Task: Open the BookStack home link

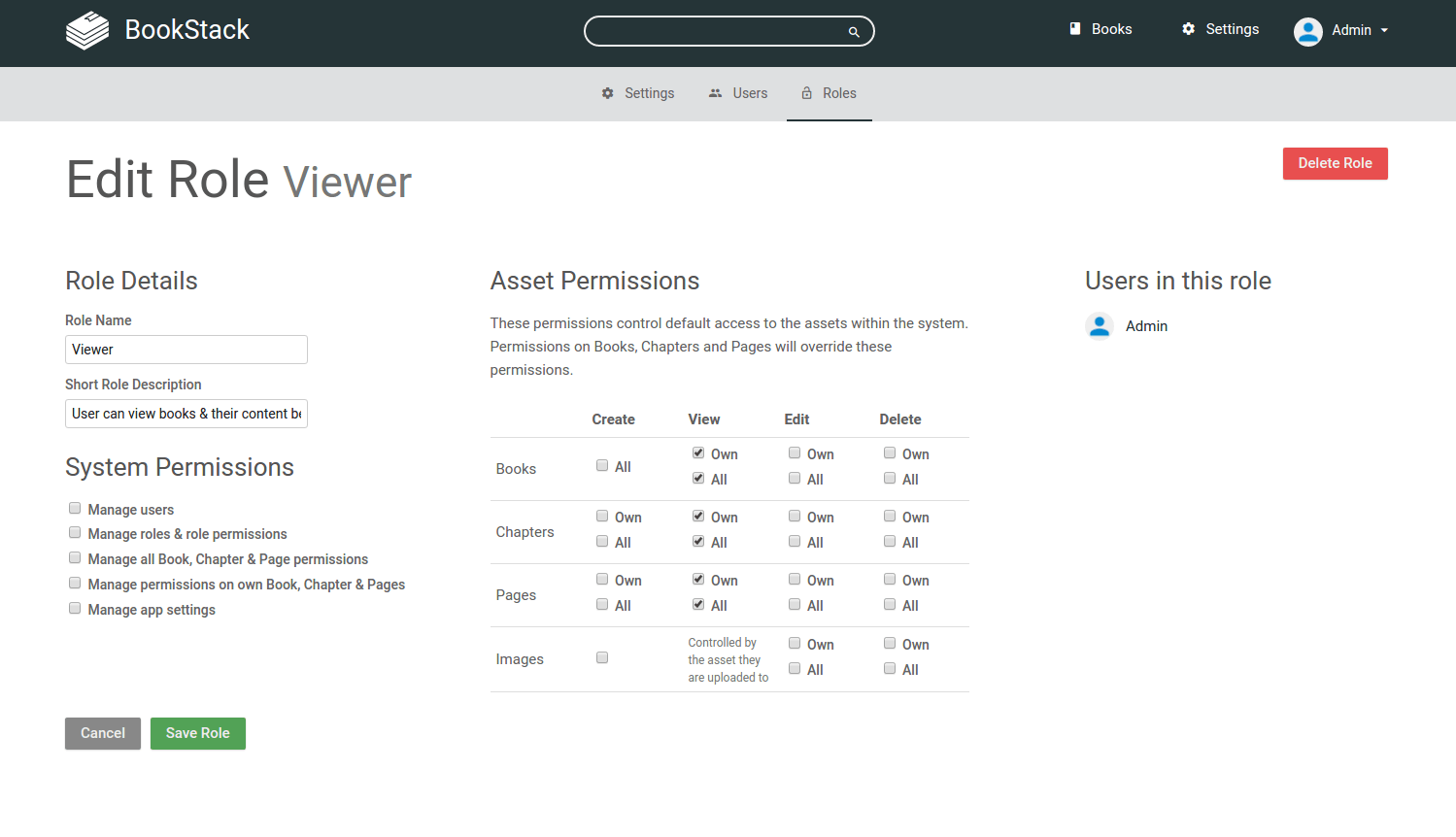Action: [157, 30]
